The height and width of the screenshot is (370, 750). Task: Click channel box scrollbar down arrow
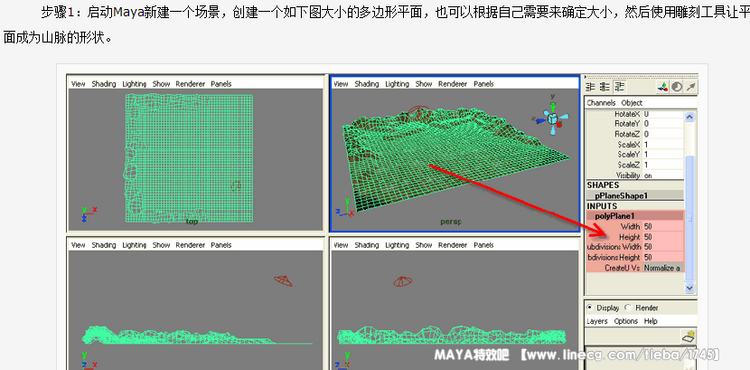[689, 288]
